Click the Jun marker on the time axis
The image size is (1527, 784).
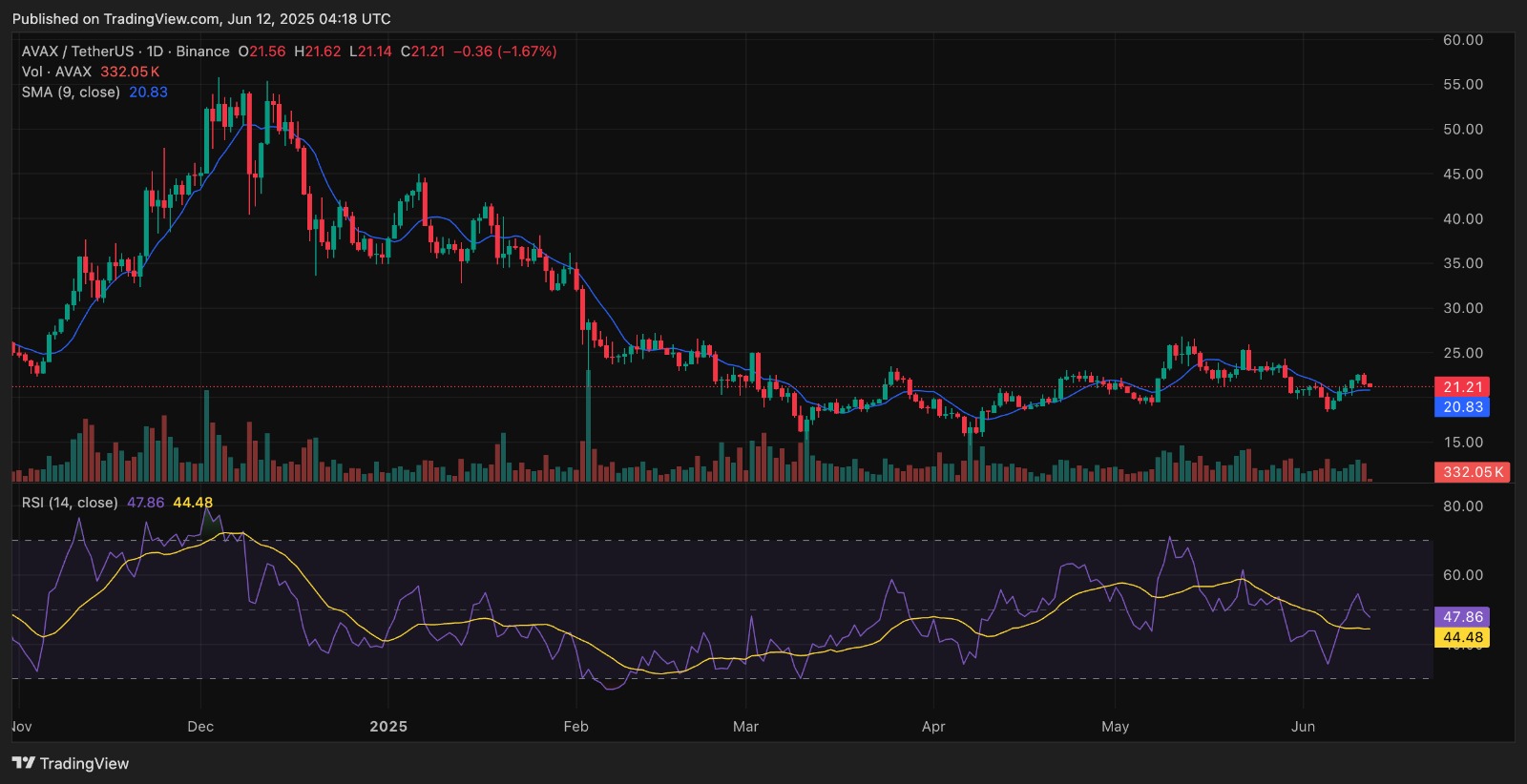pyautogui.click(x=1303, y=727)
